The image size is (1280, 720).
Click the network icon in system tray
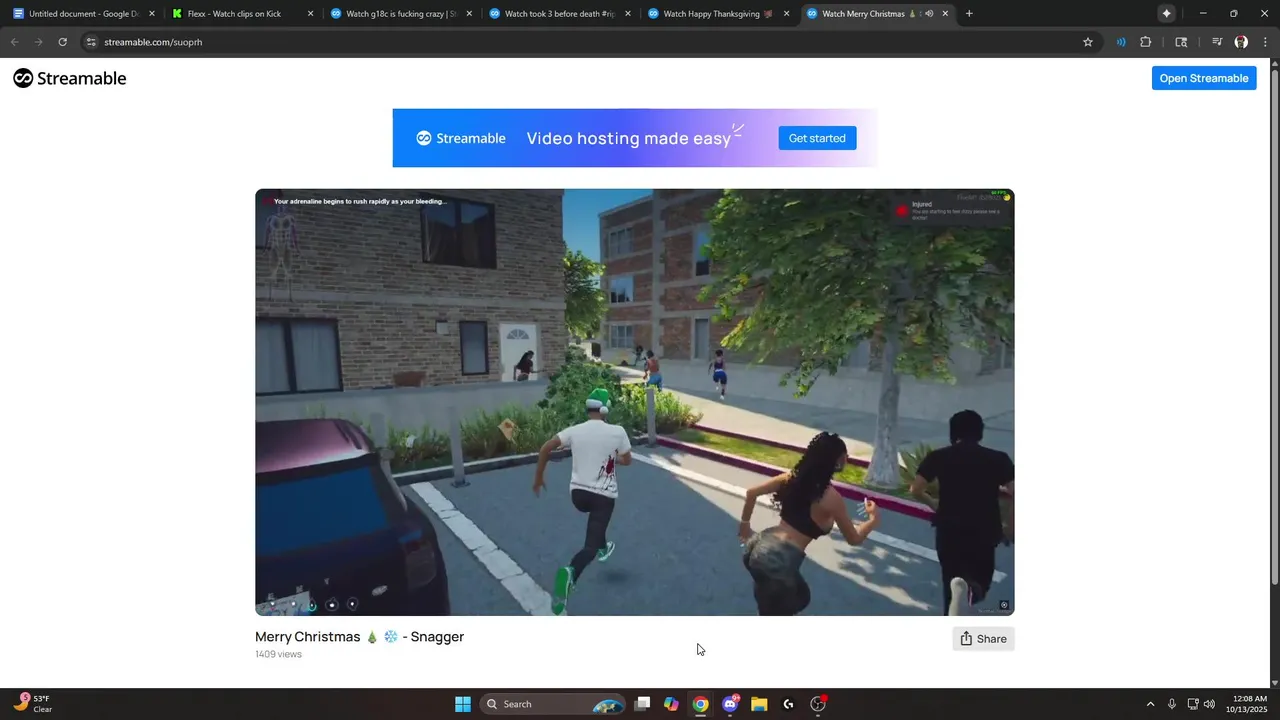click(1193, 704)
